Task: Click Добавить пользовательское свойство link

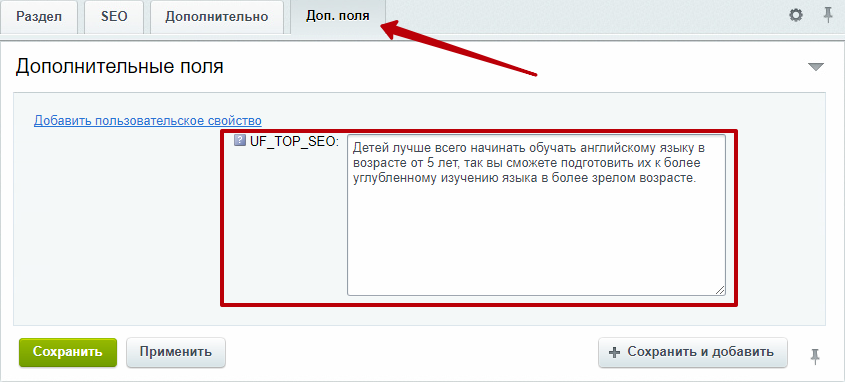Action: coord(148,120)
